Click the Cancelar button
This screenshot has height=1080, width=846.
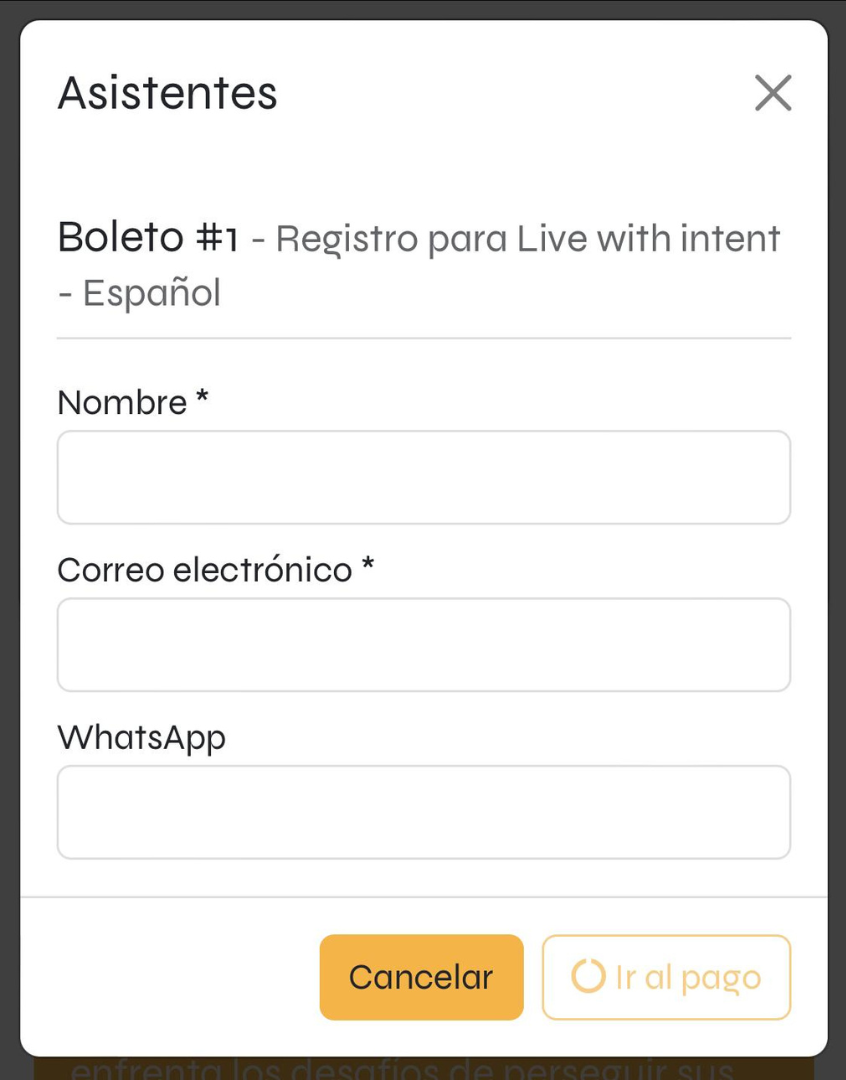click(422, 977)
